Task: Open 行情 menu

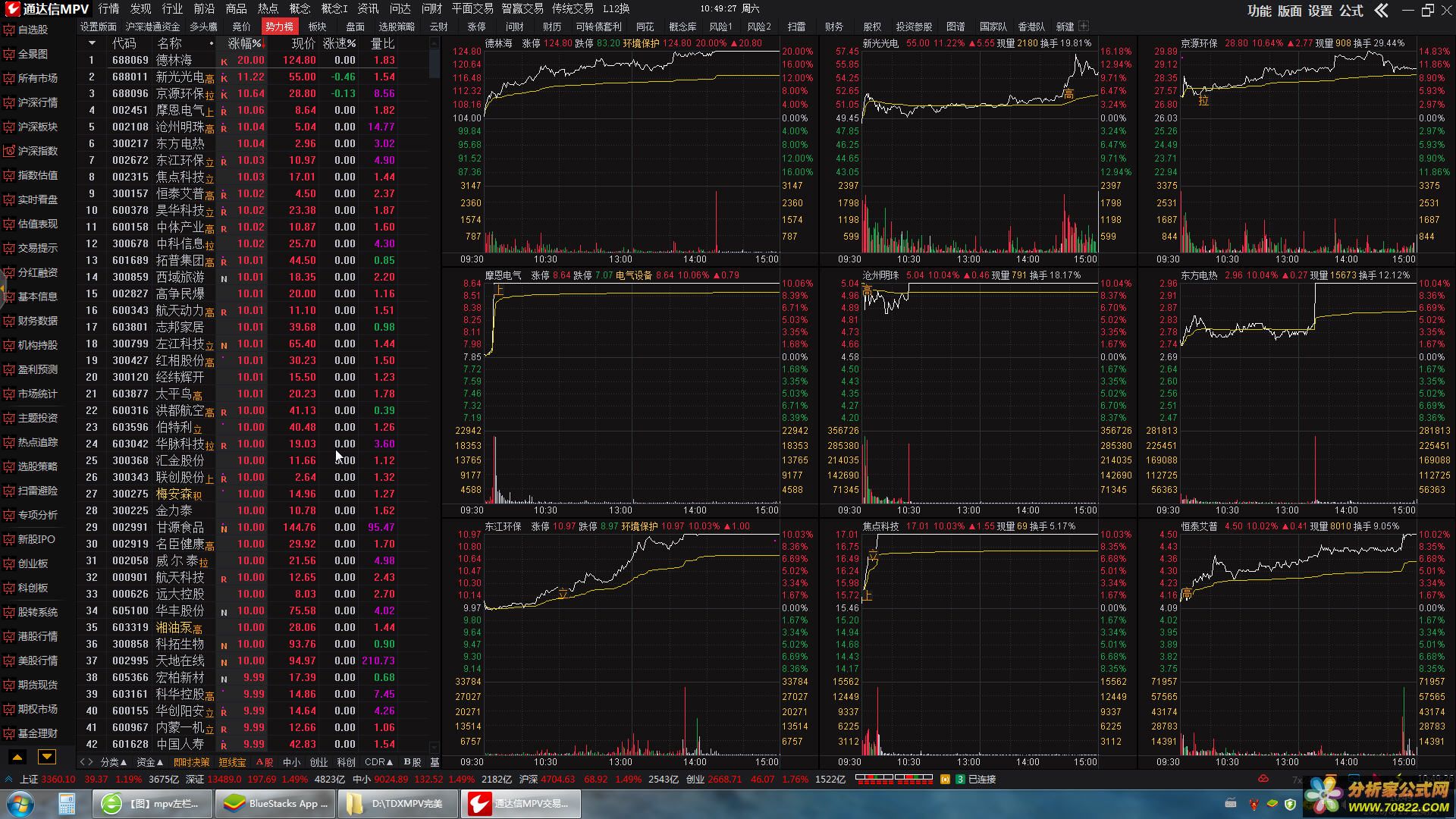Action: pos(108,9)
